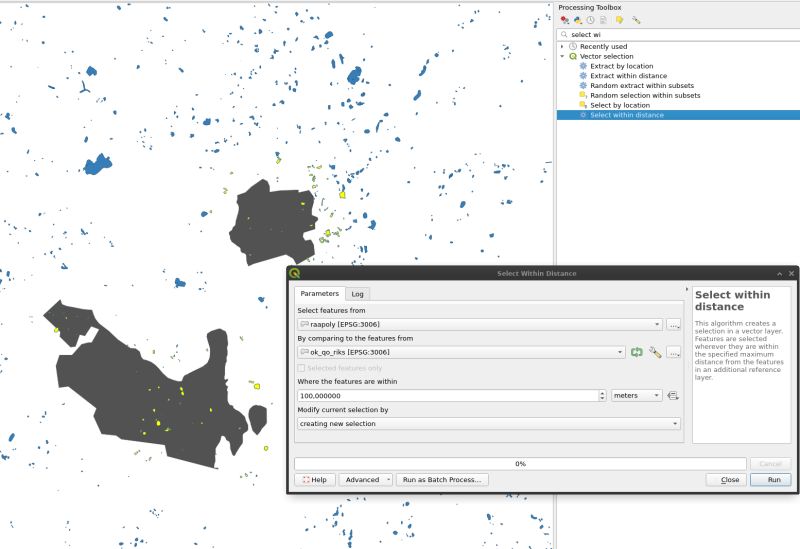The image size is (800, 549).
Task: Click 'Run as Batch Process...' button
Action: [442, 480]
